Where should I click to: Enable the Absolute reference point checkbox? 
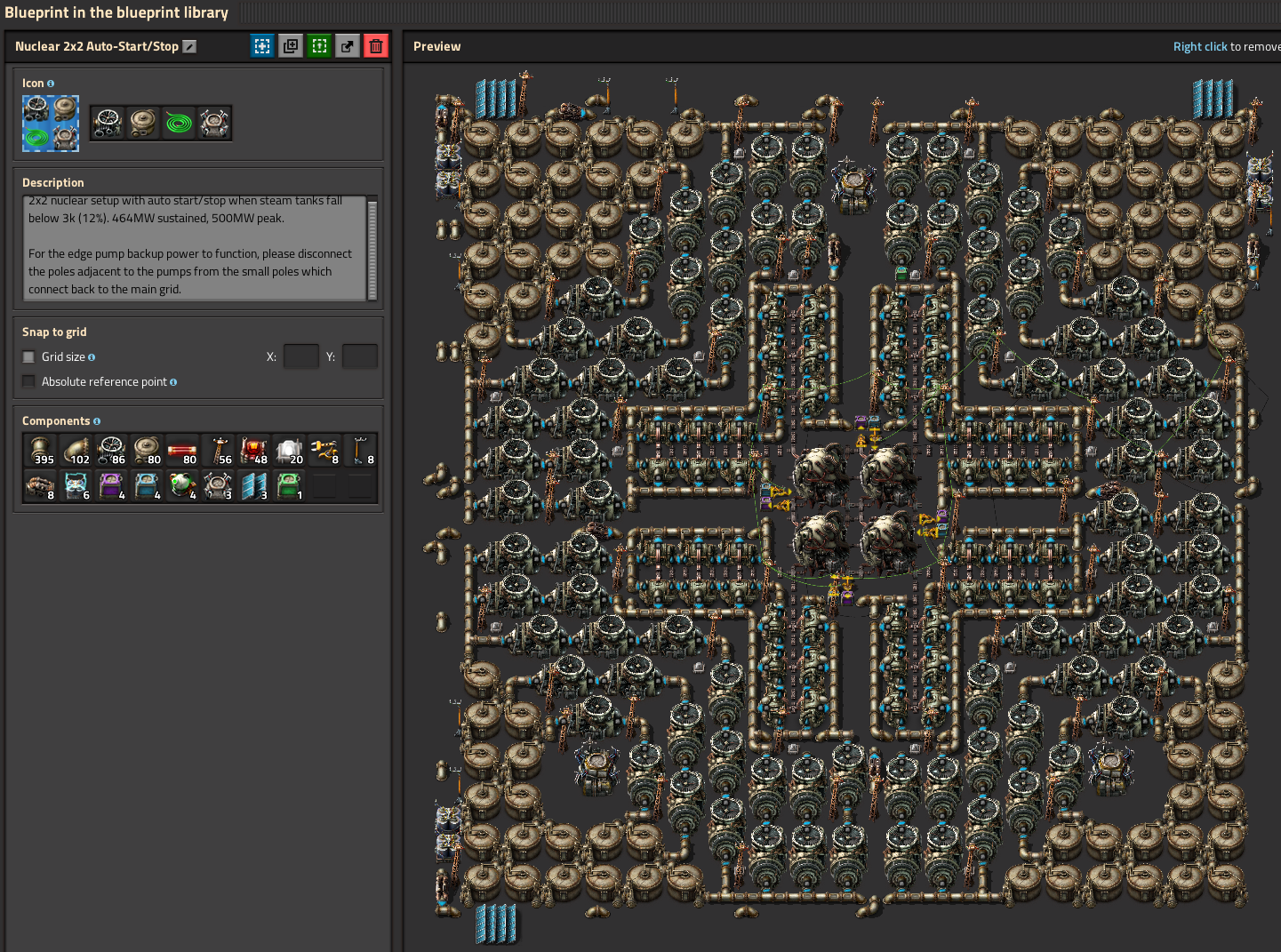click(x=28, y=382)
